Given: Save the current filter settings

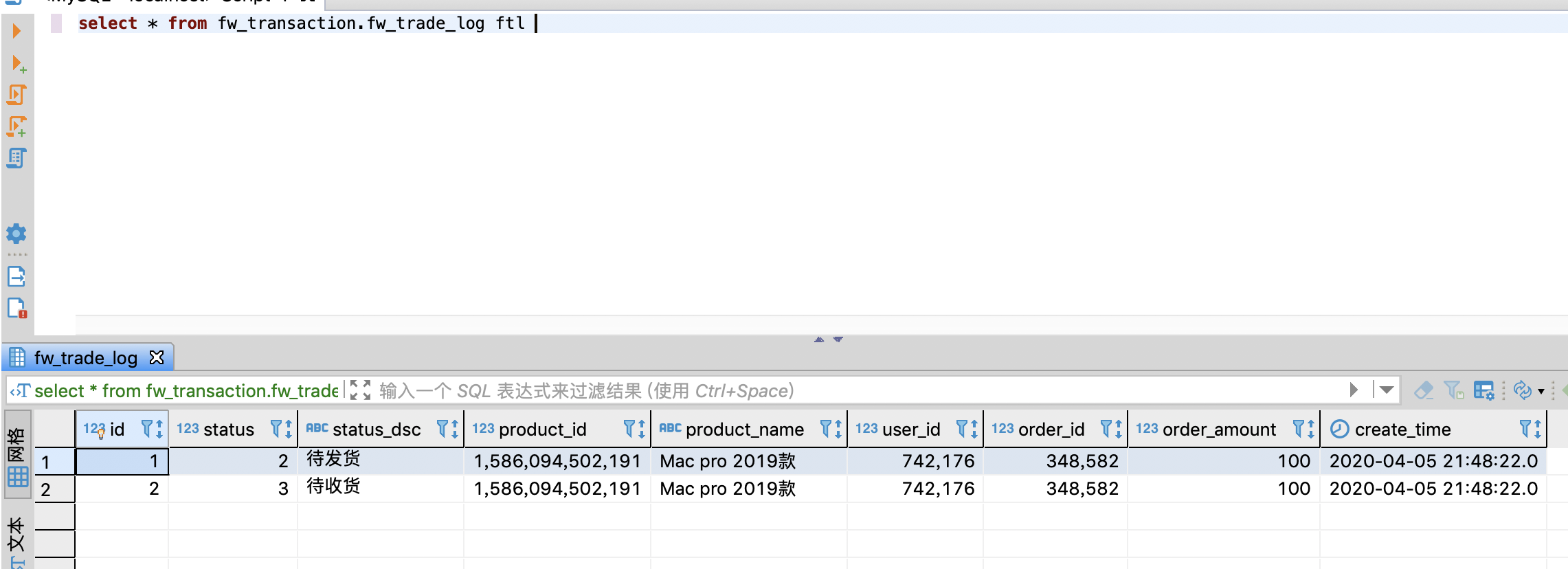Looking at the screenshot, I should point(1453,390).
